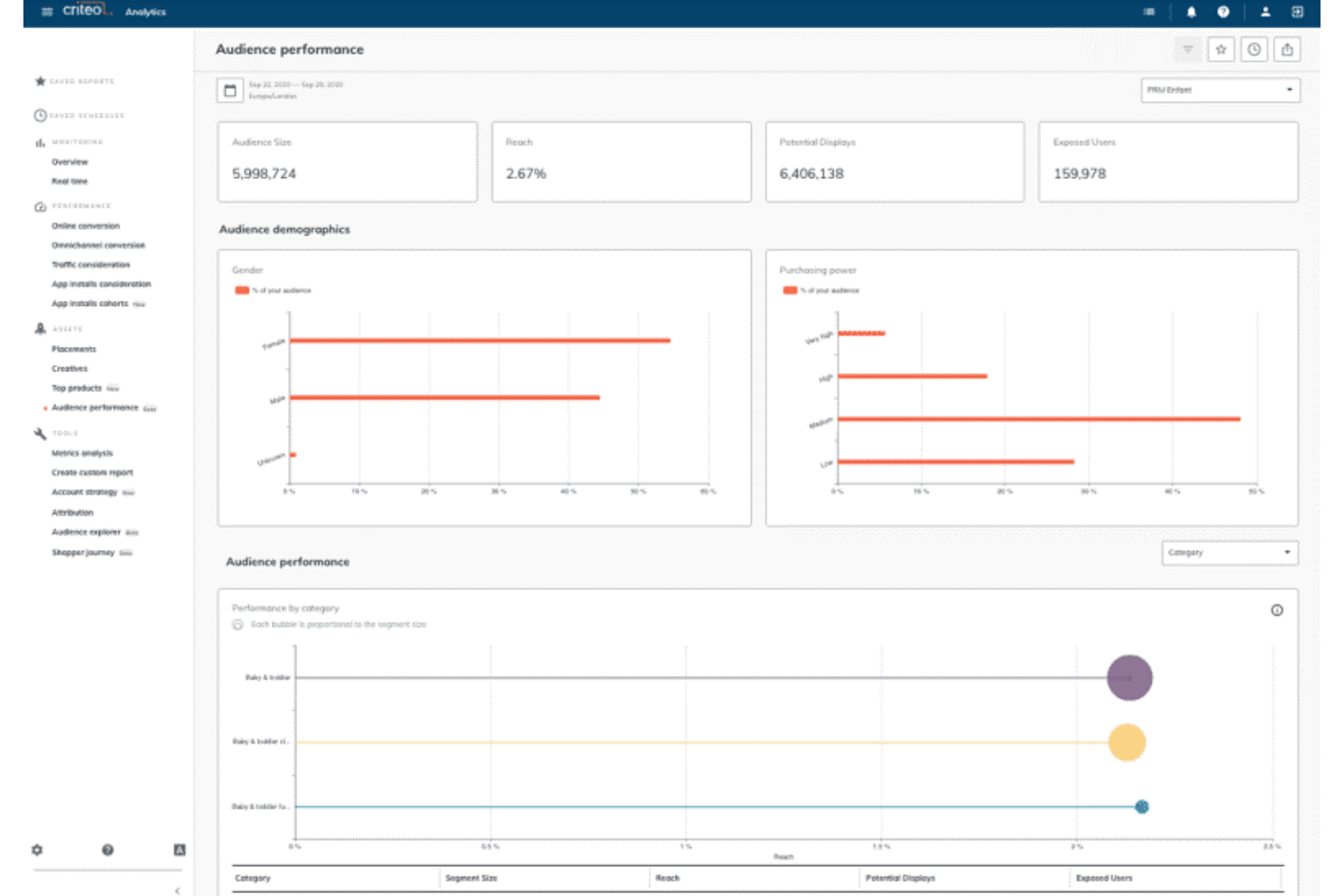
Task: Click the purple Baby & toddler bubble
Action: [1130, 678]
